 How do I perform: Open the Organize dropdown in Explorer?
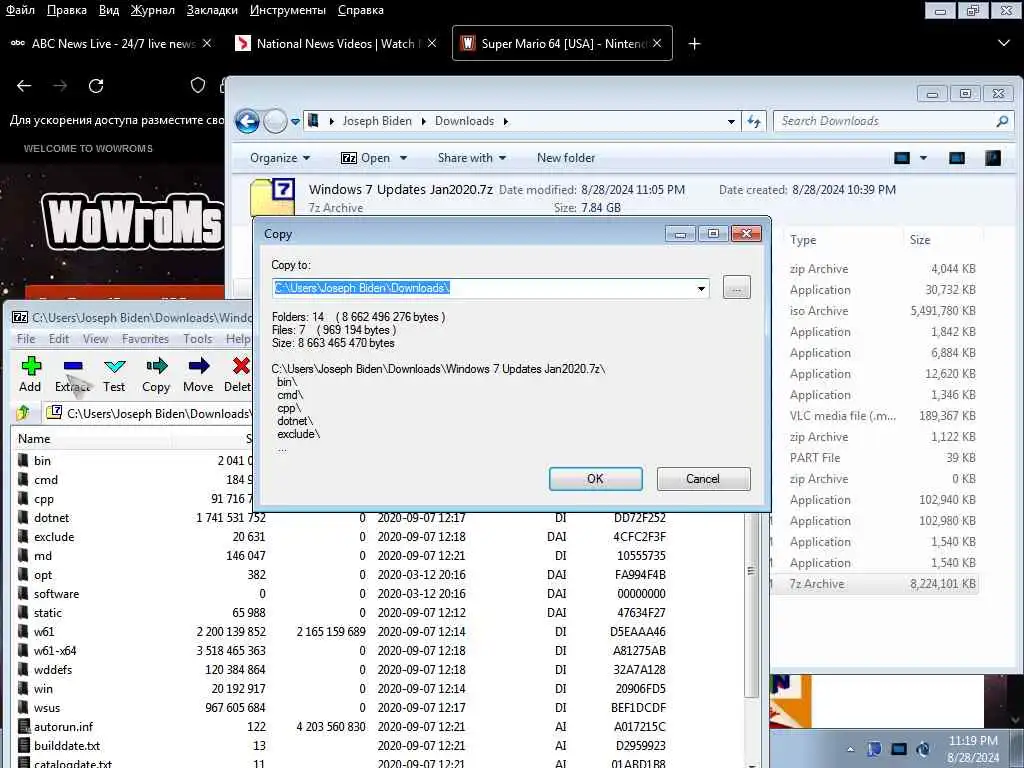[280, 158]
